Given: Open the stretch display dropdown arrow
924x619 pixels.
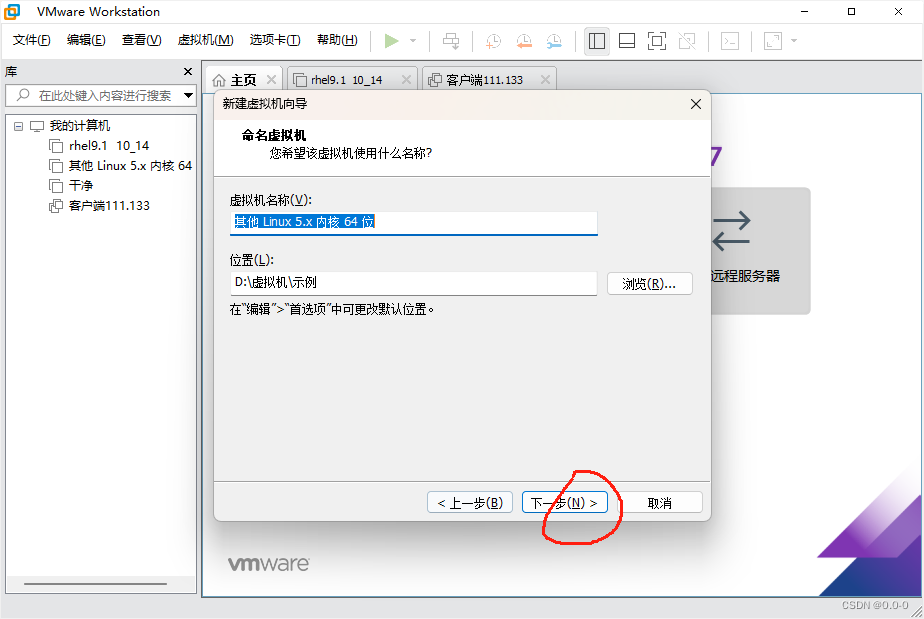Looking at the screenshot, I should 794,41.
